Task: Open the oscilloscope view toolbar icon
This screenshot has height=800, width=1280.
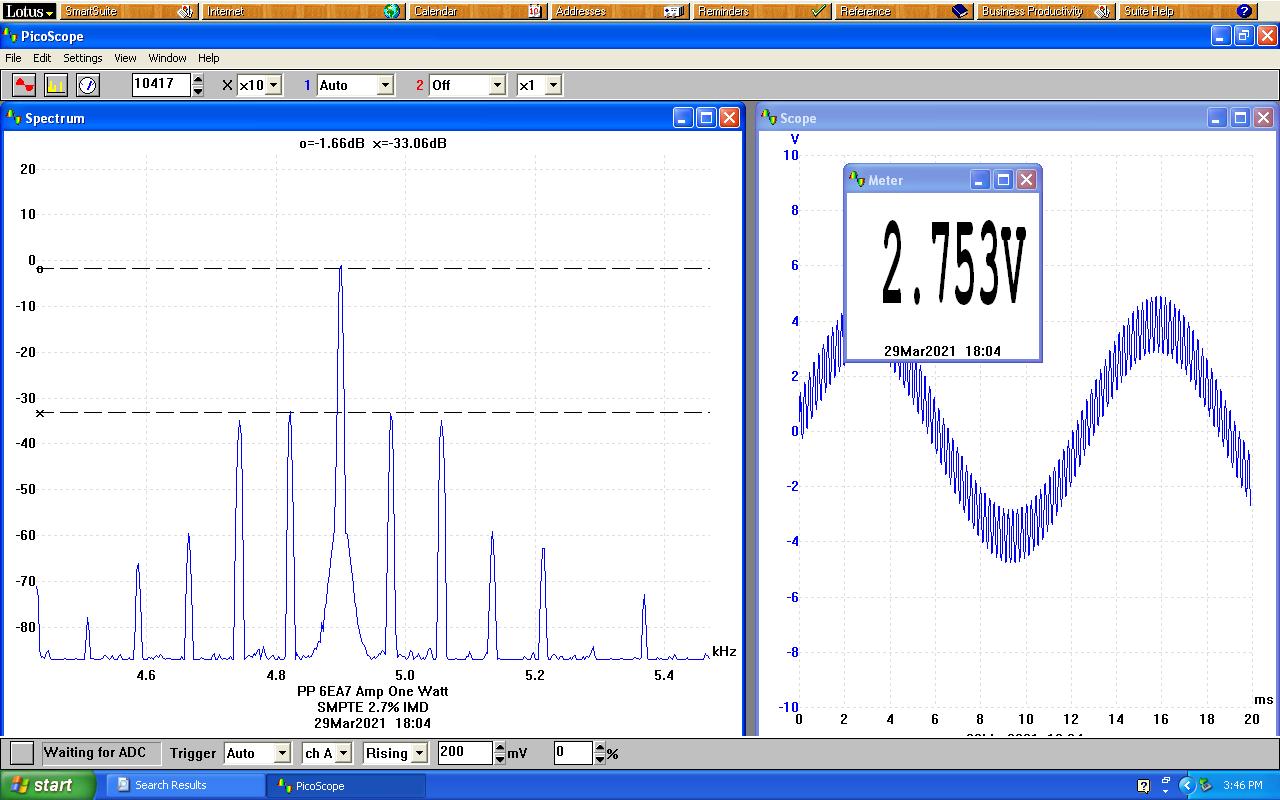Action: click(24, 85)
